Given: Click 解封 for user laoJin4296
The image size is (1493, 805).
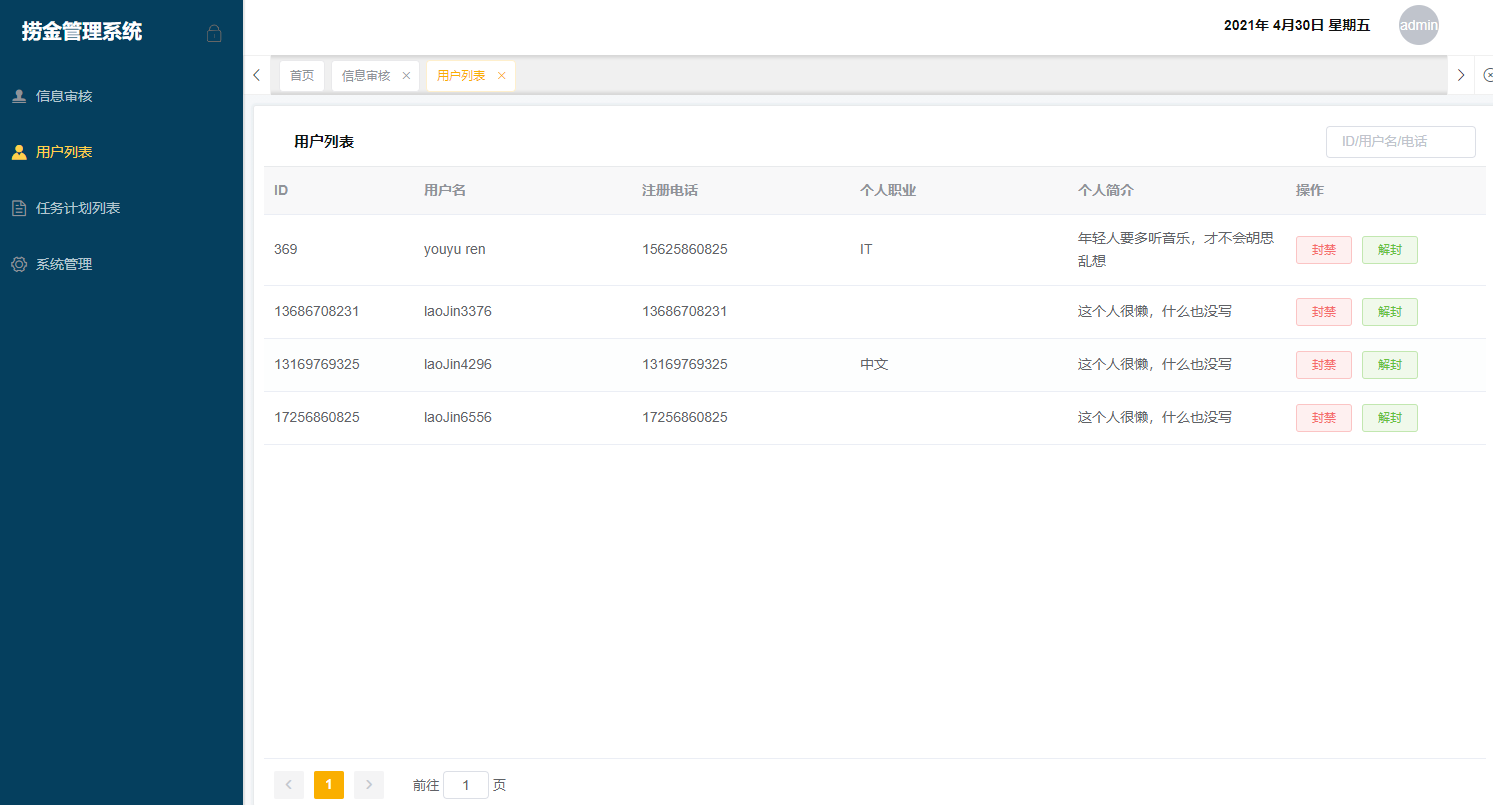Looking at the screenshot, I should click(x=1390, y=365).
